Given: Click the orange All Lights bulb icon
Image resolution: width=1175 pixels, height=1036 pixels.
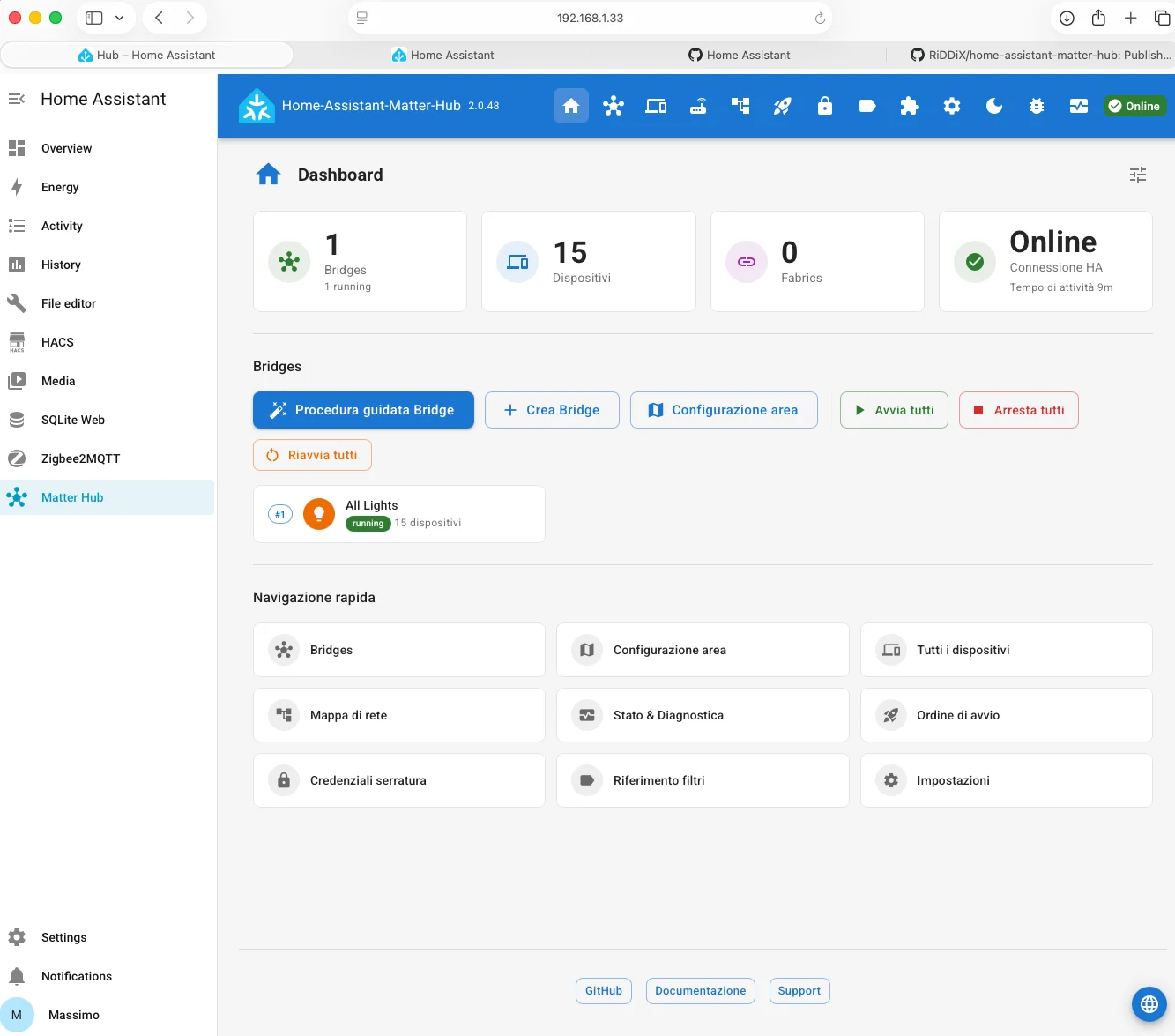Looking at the screenshot, I should (319, 514).
